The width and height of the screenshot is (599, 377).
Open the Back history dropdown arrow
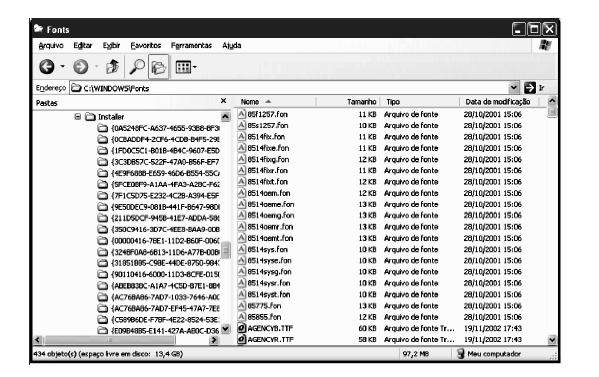(62, 67)
